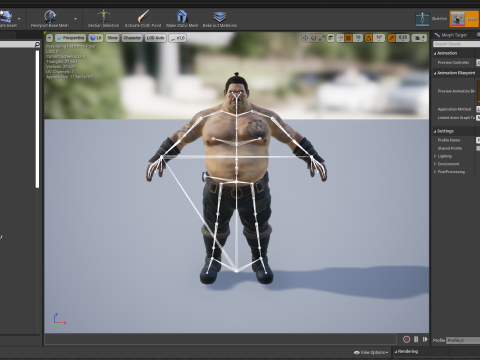Expand the Lighting settings group
Screen dimensions: 480x360
click(x=435, y=156)
